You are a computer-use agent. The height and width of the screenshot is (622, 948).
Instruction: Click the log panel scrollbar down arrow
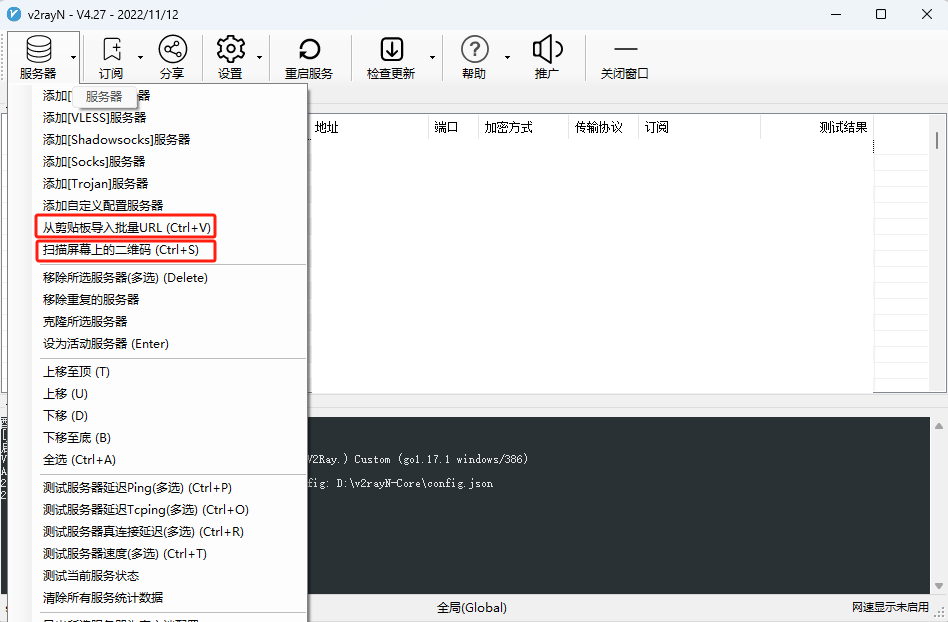[939, 586]
